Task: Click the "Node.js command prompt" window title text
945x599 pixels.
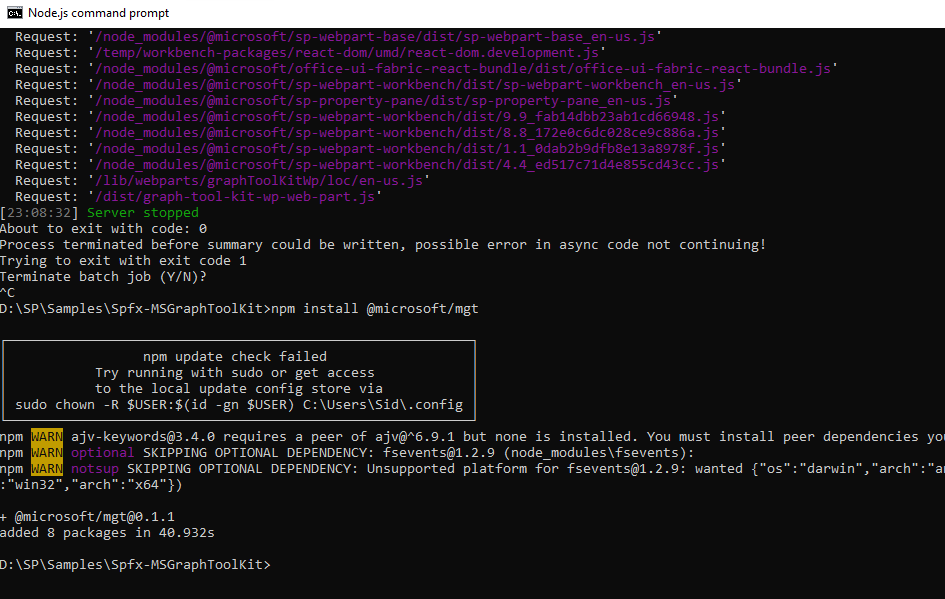Action: pyautogui.click(x=98, y=13)
